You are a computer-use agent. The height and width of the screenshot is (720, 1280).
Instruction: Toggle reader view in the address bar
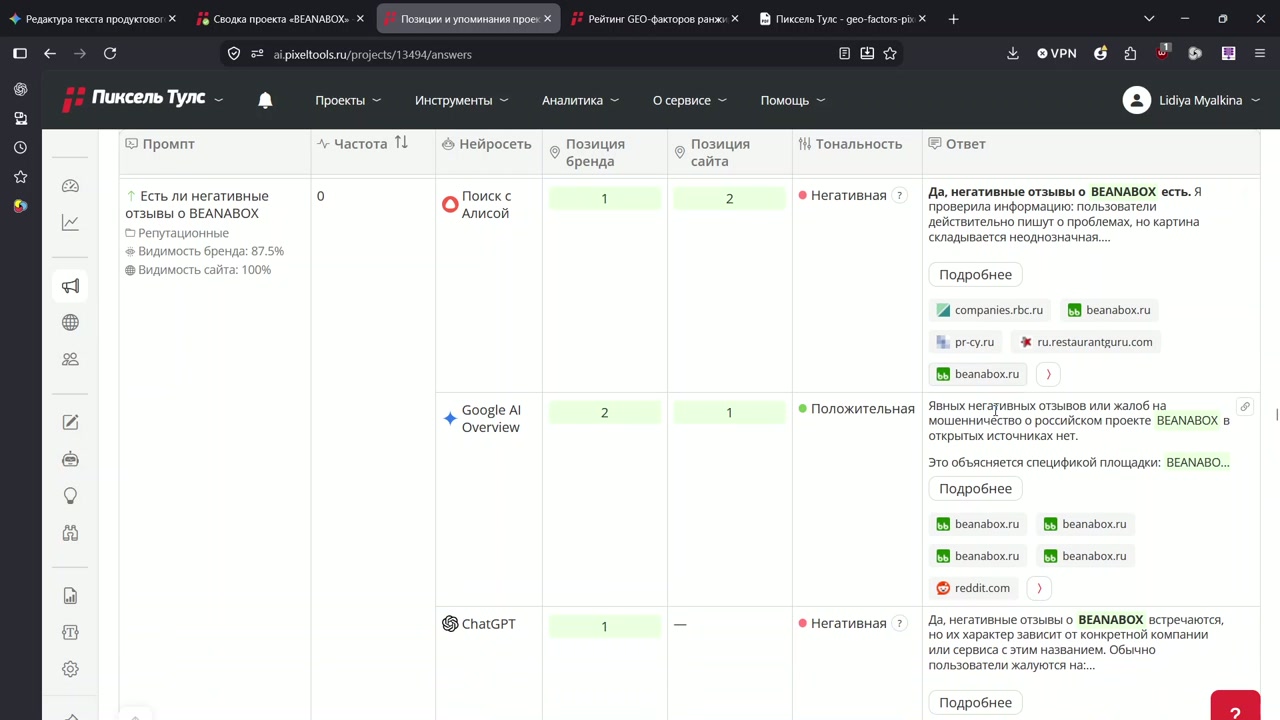click(844, 54)
